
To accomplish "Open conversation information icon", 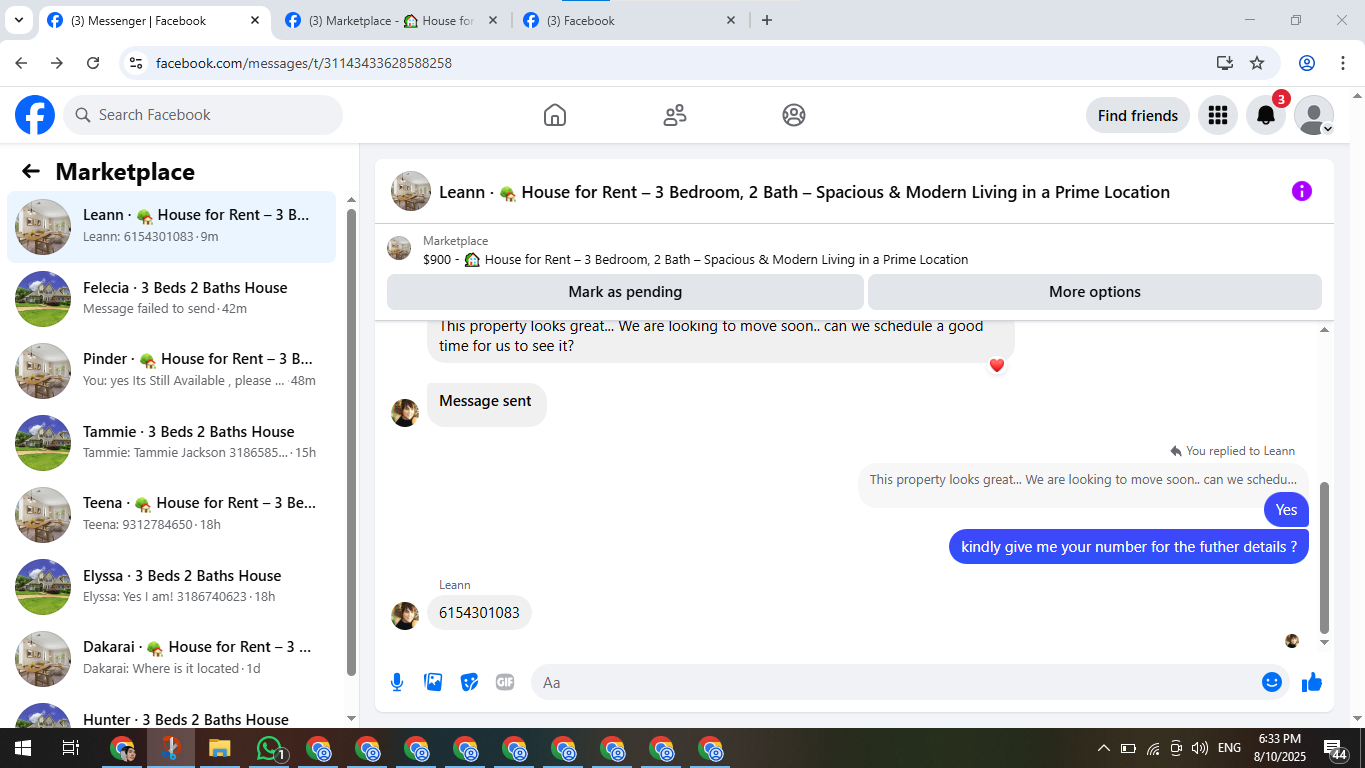I will pos(1301,191).
